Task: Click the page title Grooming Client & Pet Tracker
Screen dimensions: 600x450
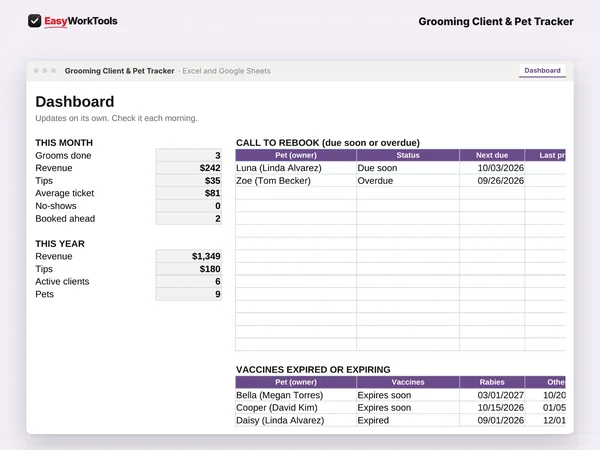Action: coord(496,21)
